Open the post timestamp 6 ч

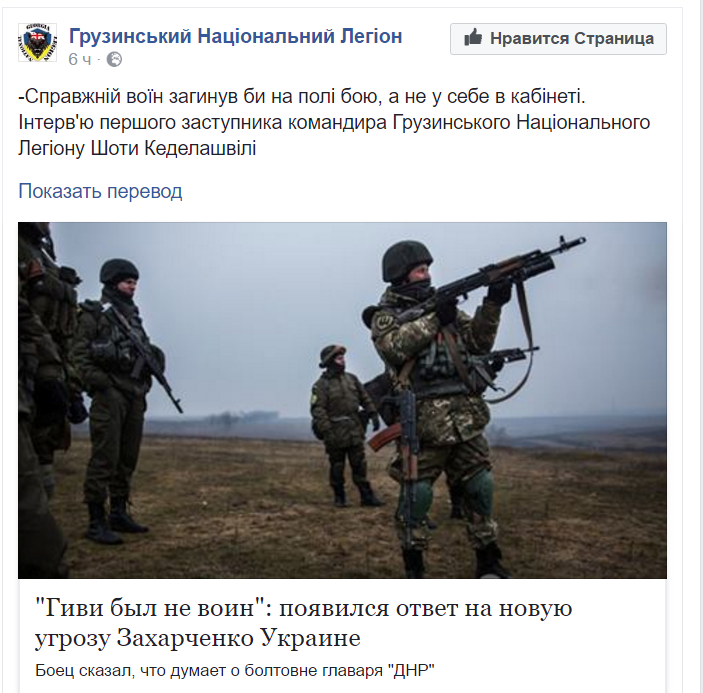point(79,59)
